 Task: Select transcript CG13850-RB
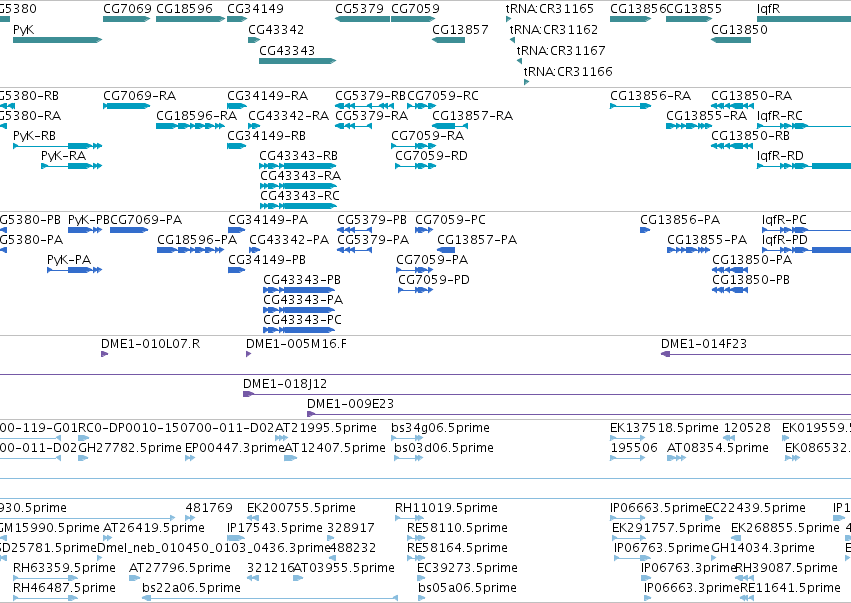pos(731,146)
